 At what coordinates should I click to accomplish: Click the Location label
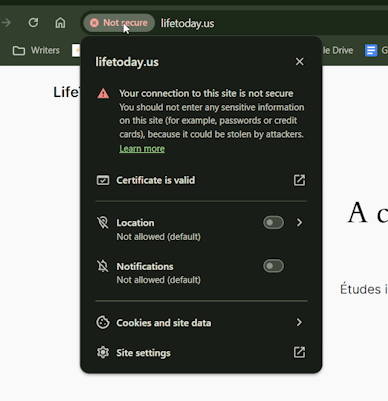point(135,223)
